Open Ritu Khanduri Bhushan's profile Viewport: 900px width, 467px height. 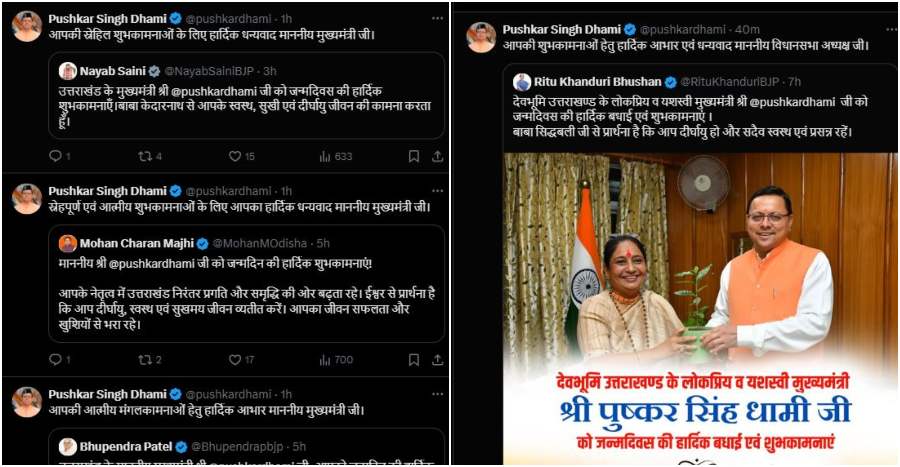(598, 82)
